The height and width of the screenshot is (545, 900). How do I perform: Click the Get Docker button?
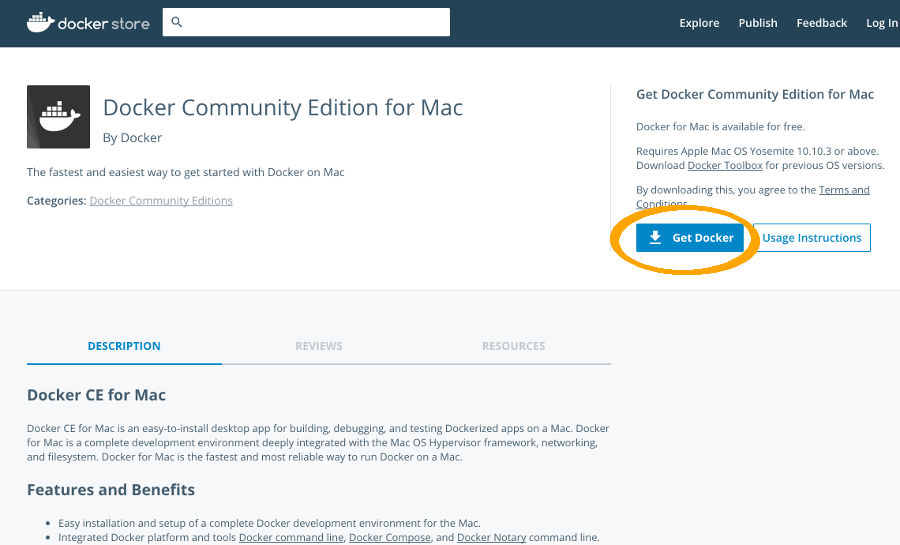pyautogui.click(x=690, y=238)
